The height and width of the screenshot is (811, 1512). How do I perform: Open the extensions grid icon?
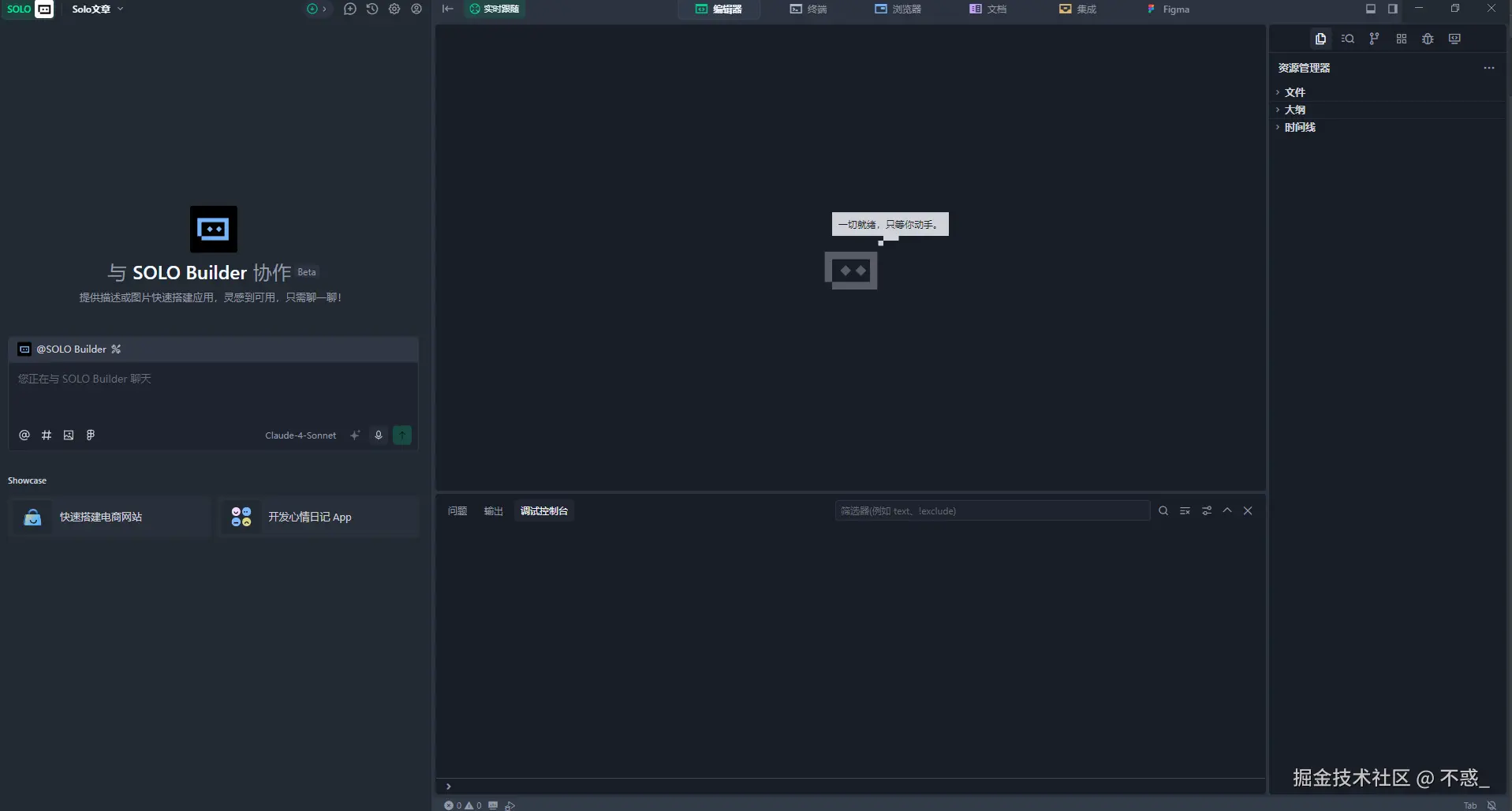[1402, 39]
